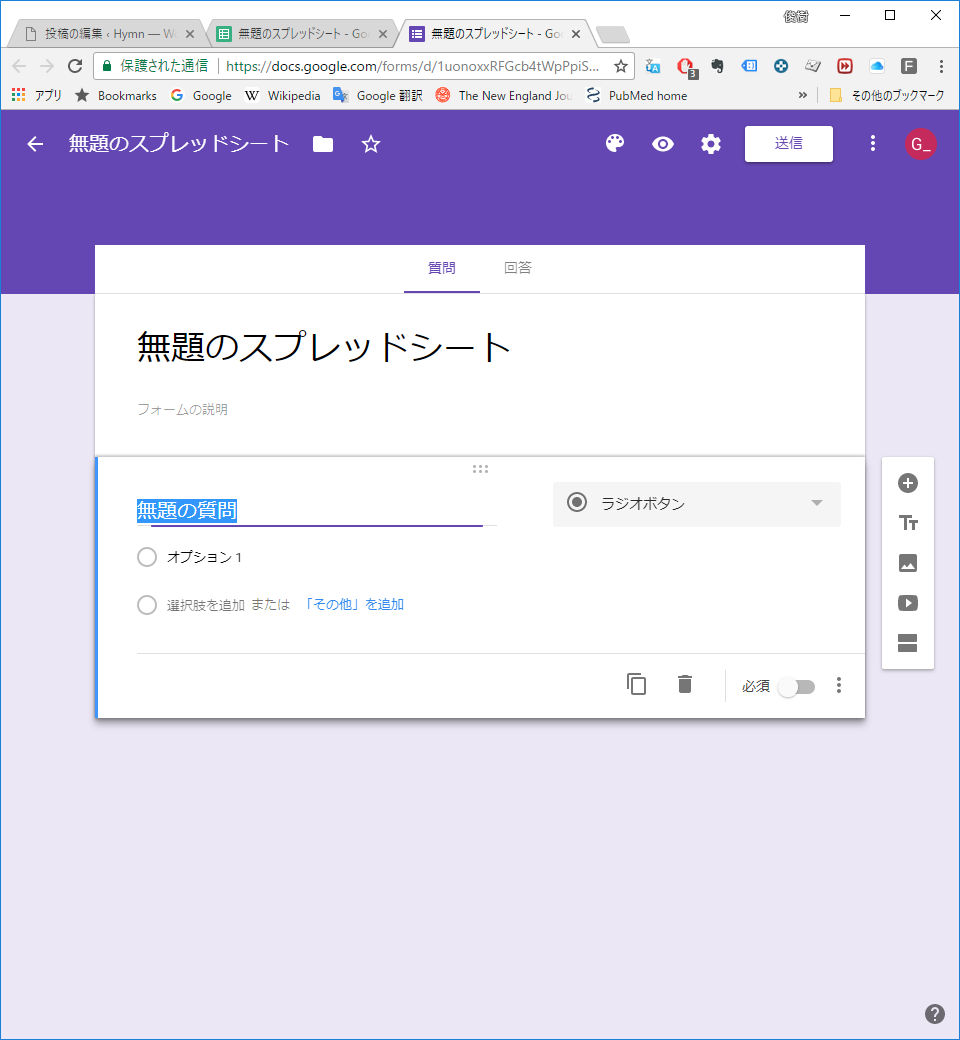
Task: Open the ラジオボタン question type dropdown
Action: [x=696, y=503]
